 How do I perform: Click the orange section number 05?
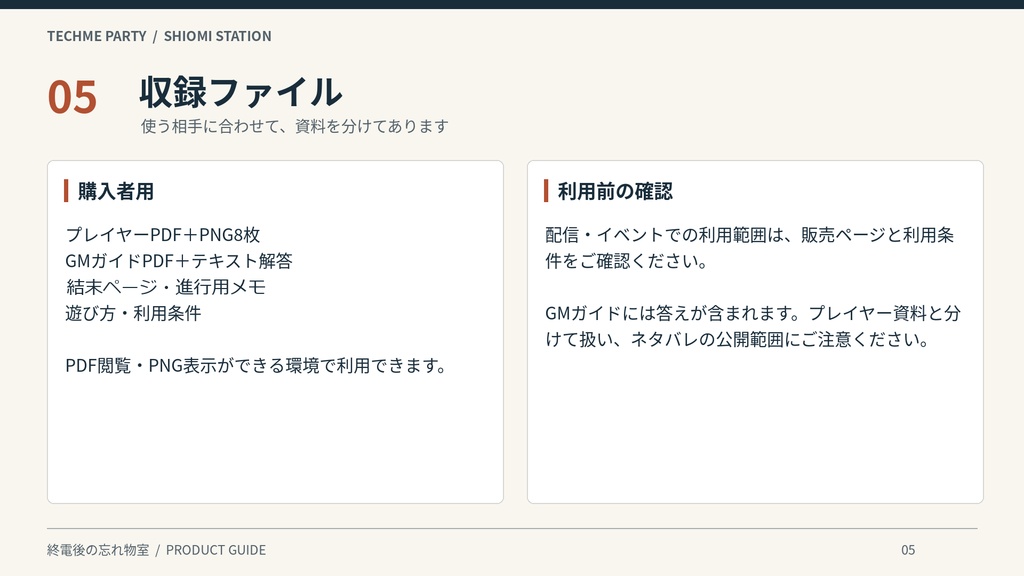[x=72, y=97]
